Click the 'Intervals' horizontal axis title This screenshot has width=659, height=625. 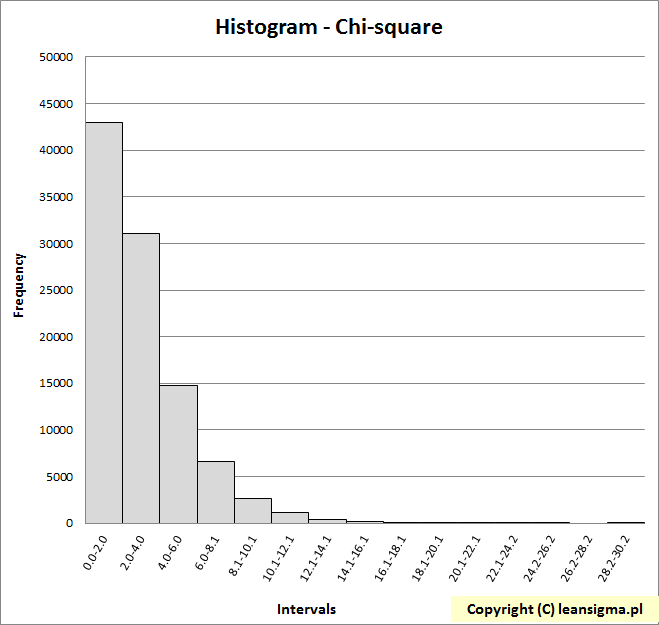click(306, 609)
